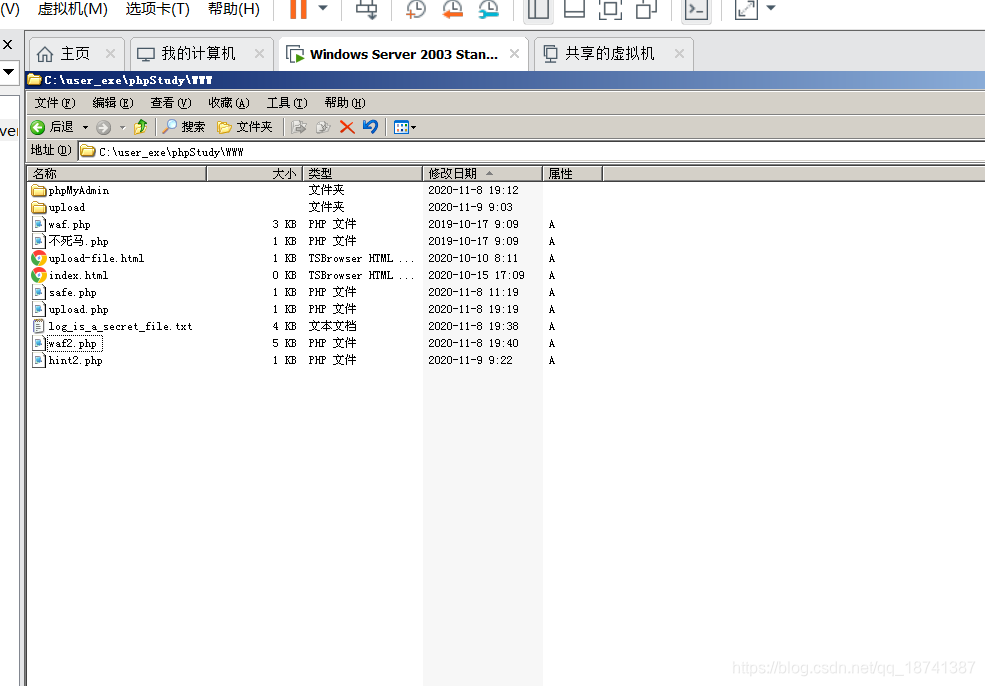The image size is (985, 686).
Task: Click the move-to folder icon
Action: tap(299, 127)
